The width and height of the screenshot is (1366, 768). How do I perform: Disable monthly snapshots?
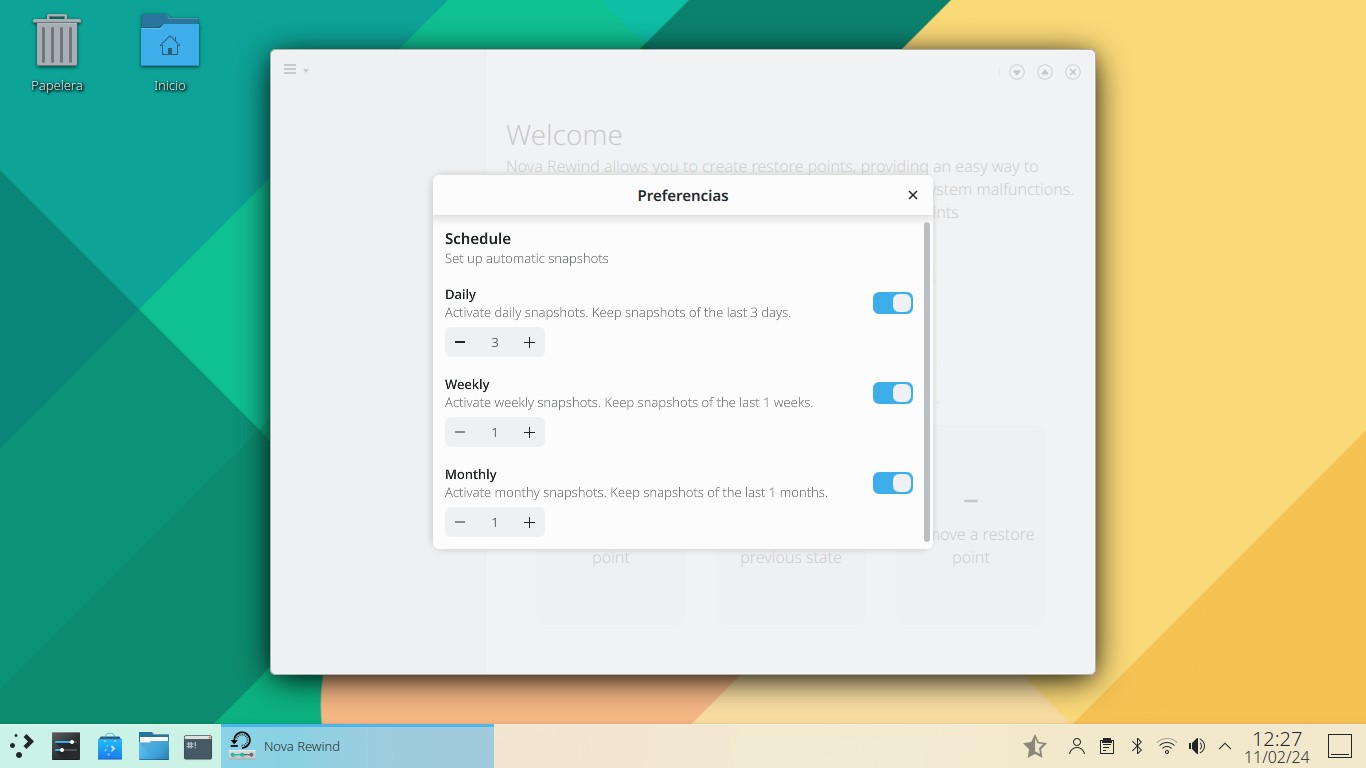(892, 482)
